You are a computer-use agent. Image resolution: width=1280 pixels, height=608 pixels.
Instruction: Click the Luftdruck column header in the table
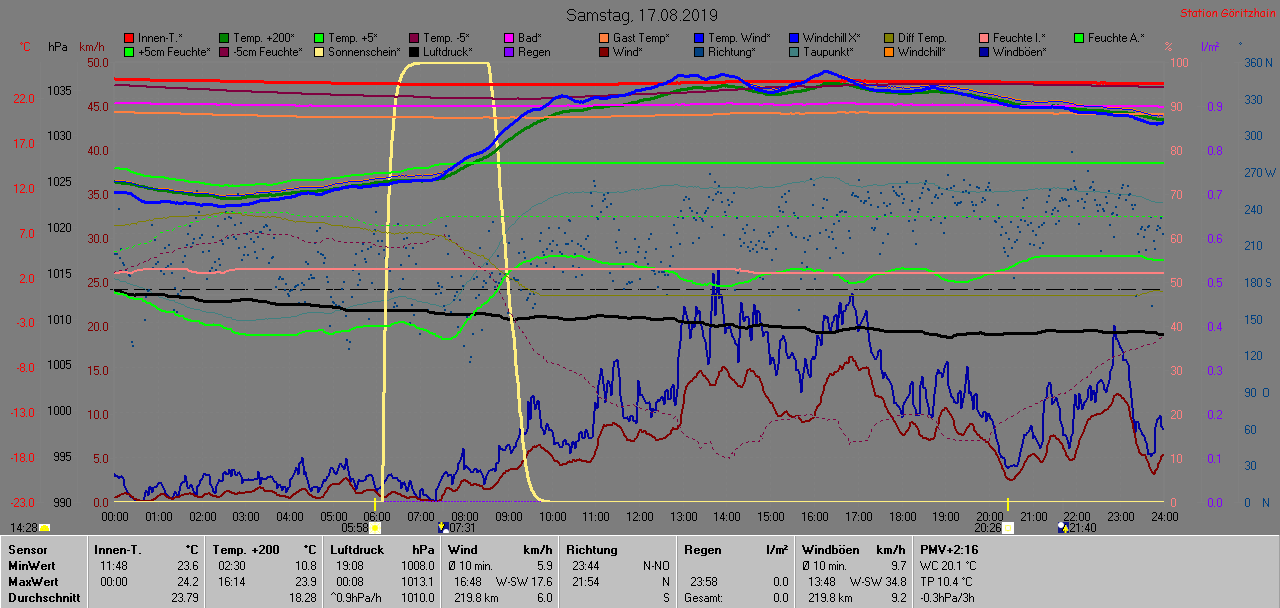click(x=356, y=550)
